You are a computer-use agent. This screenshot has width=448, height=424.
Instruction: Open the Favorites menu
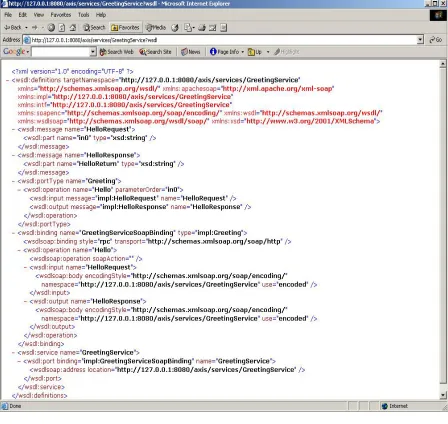[61, 15]
